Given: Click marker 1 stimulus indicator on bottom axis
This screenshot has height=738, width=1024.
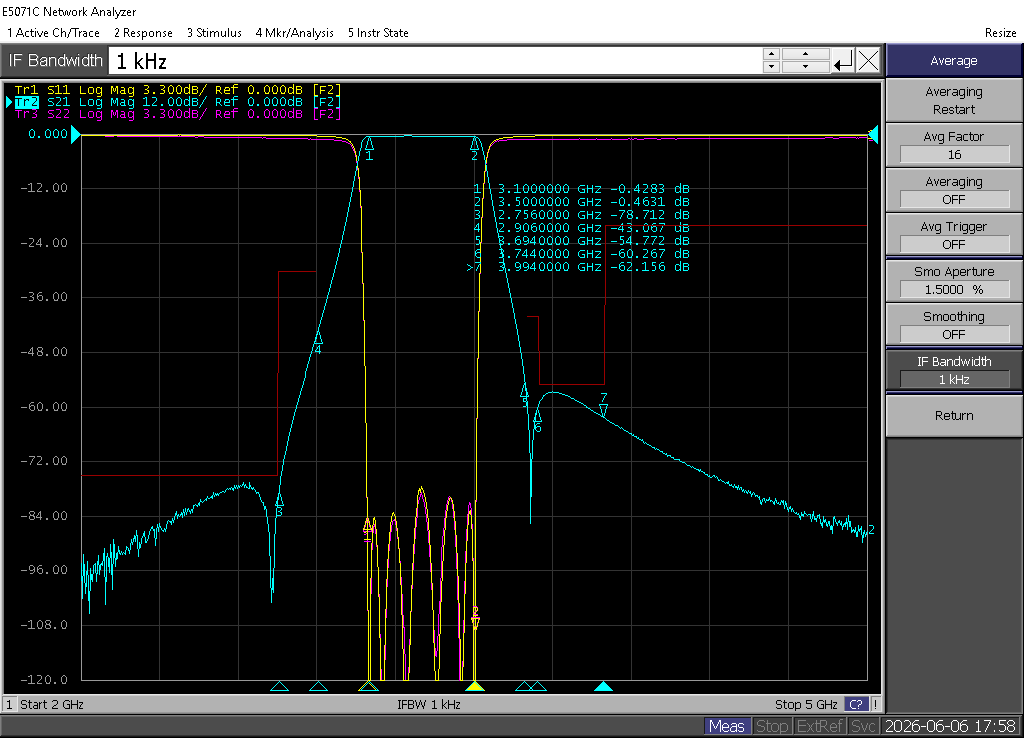Looking at the screenshot, I should coord(369,686).
